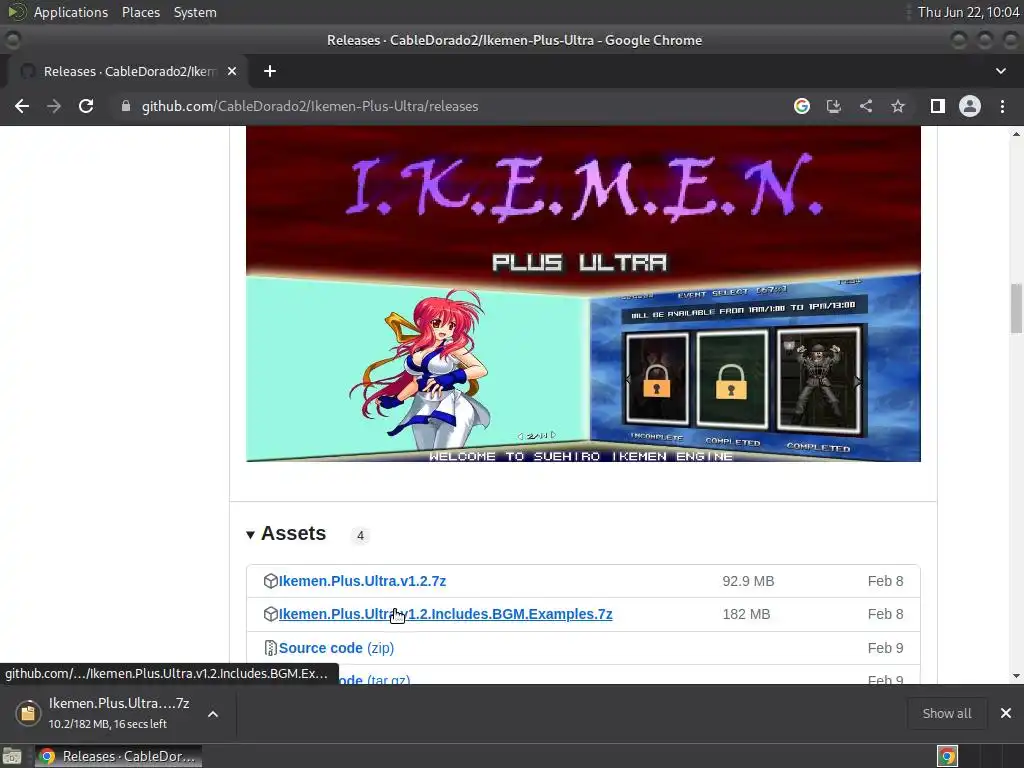
Task: Download Ikemen.Plus.Ultra.v1.2.7z
Action: 362,581
